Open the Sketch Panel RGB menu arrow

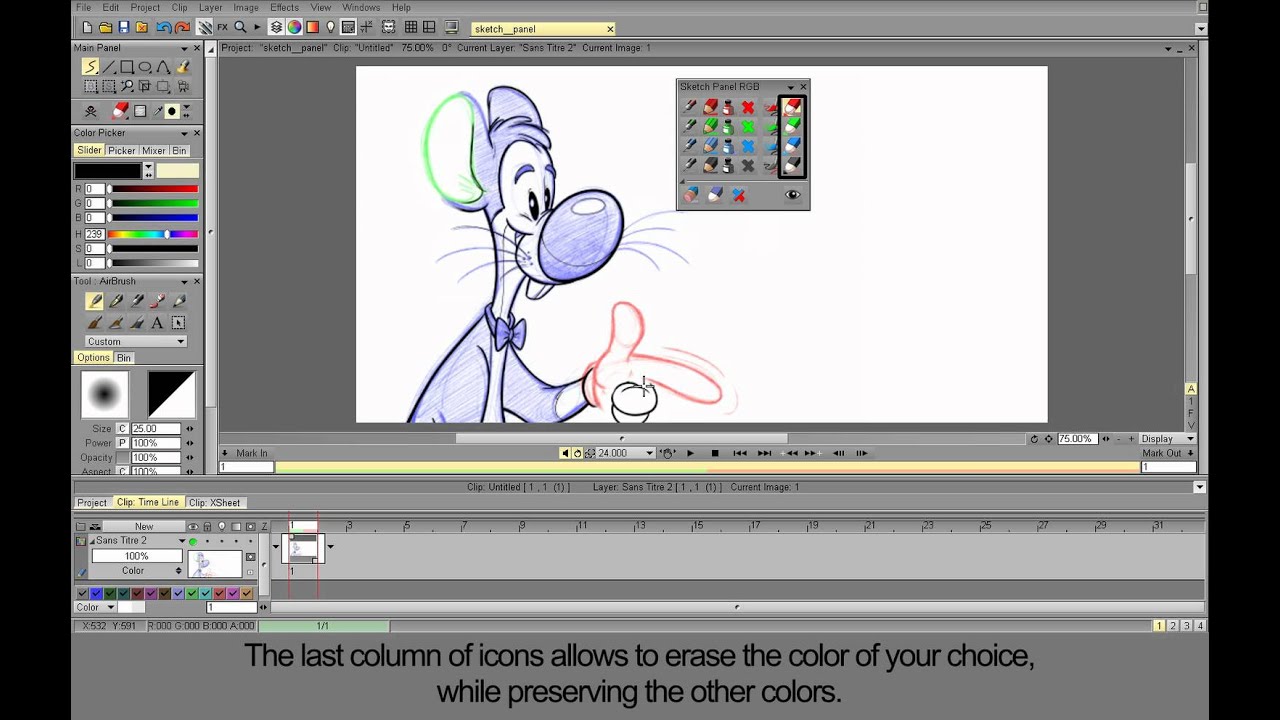[x=790, y=87]
